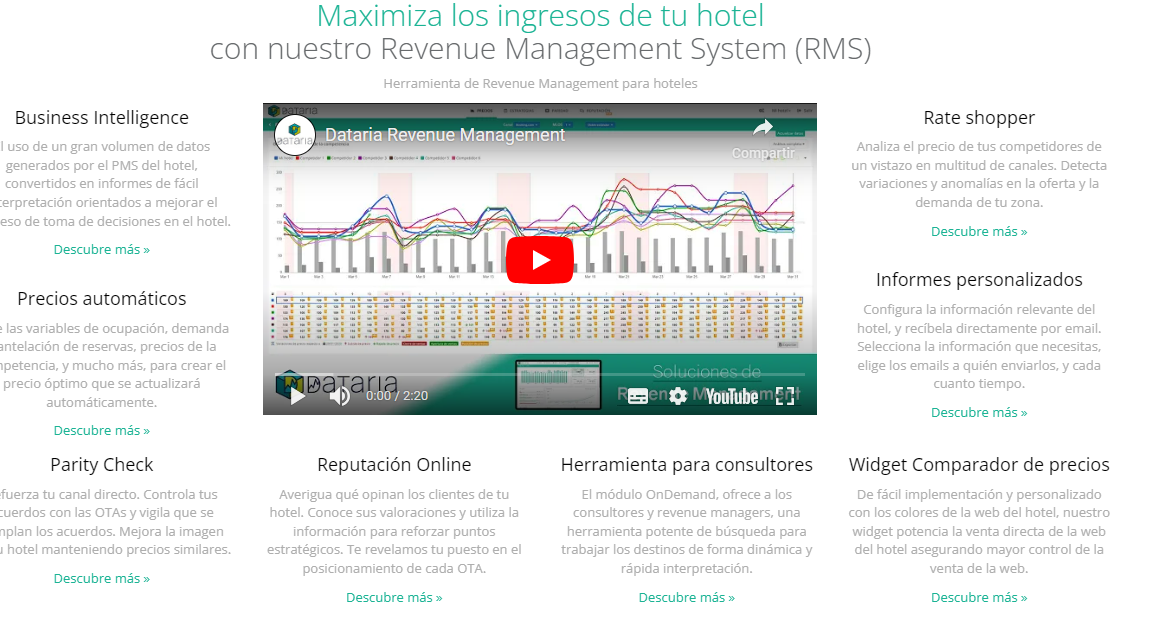The height and width of the screenshot is (619, 1166).
Task: Click the small play icon in video controls
Action: click(297, 396)
